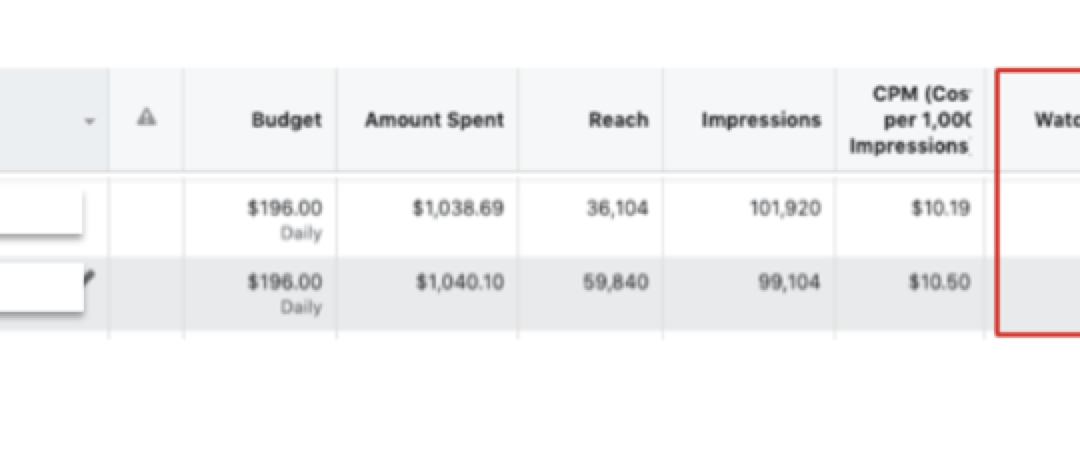Click the 36,104 reach value
This screenshot has height=470, width=1080.
point(617,208)
